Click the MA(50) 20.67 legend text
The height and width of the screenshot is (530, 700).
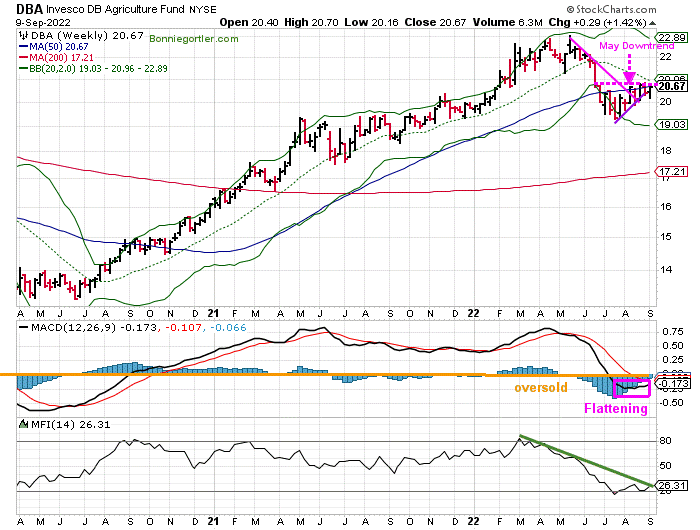(x=58, y=46)
